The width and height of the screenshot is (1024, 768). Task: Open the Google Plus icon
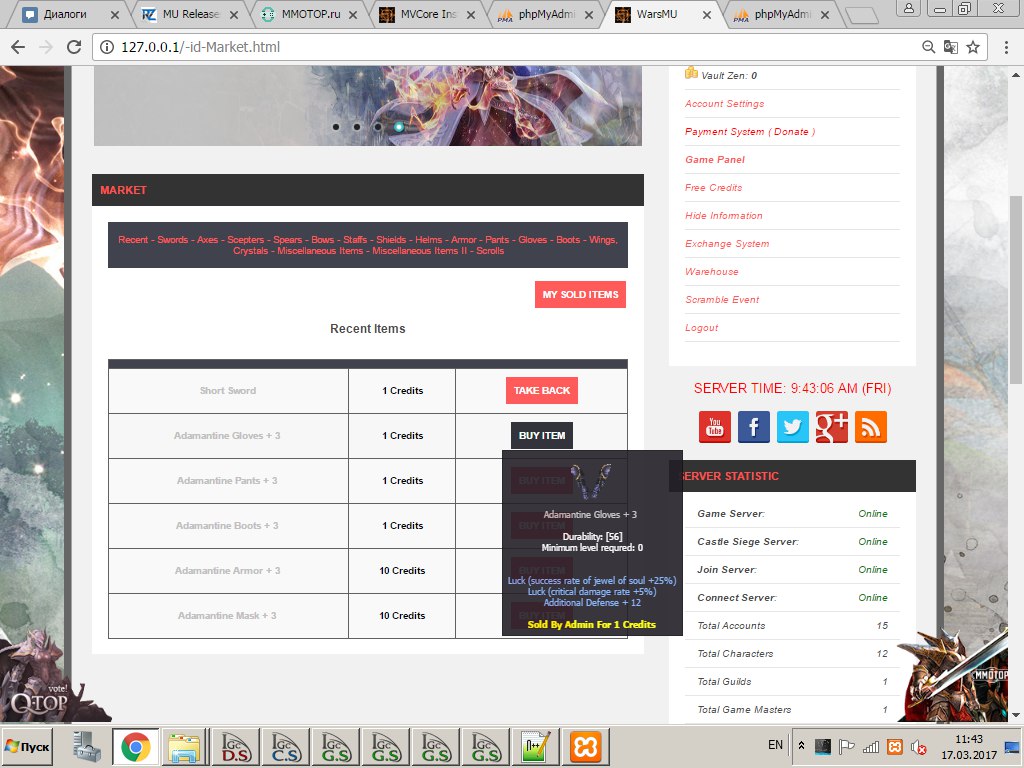coord(831,427)
